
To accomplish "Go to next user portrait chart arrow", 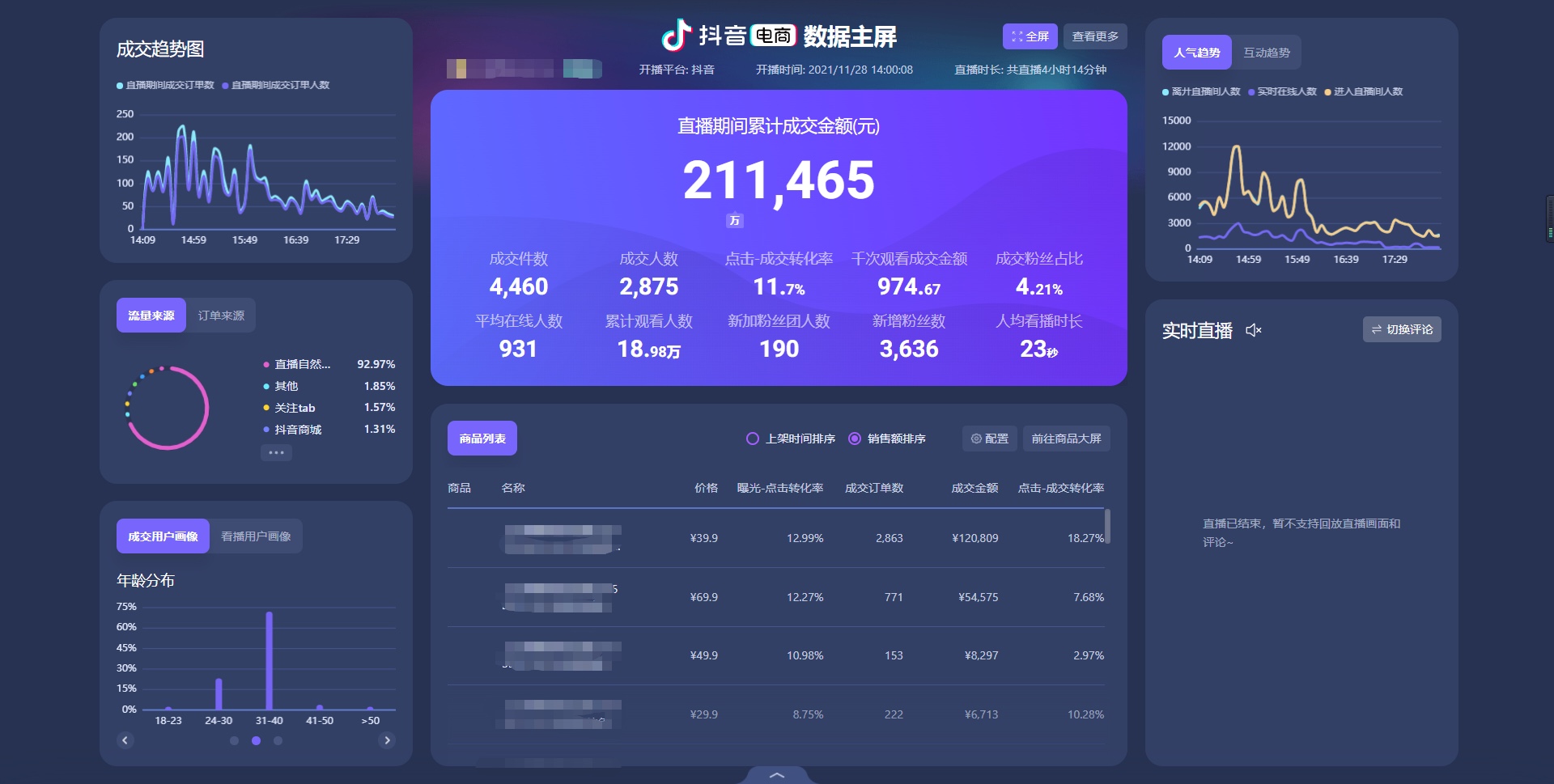I will [387, 740].
